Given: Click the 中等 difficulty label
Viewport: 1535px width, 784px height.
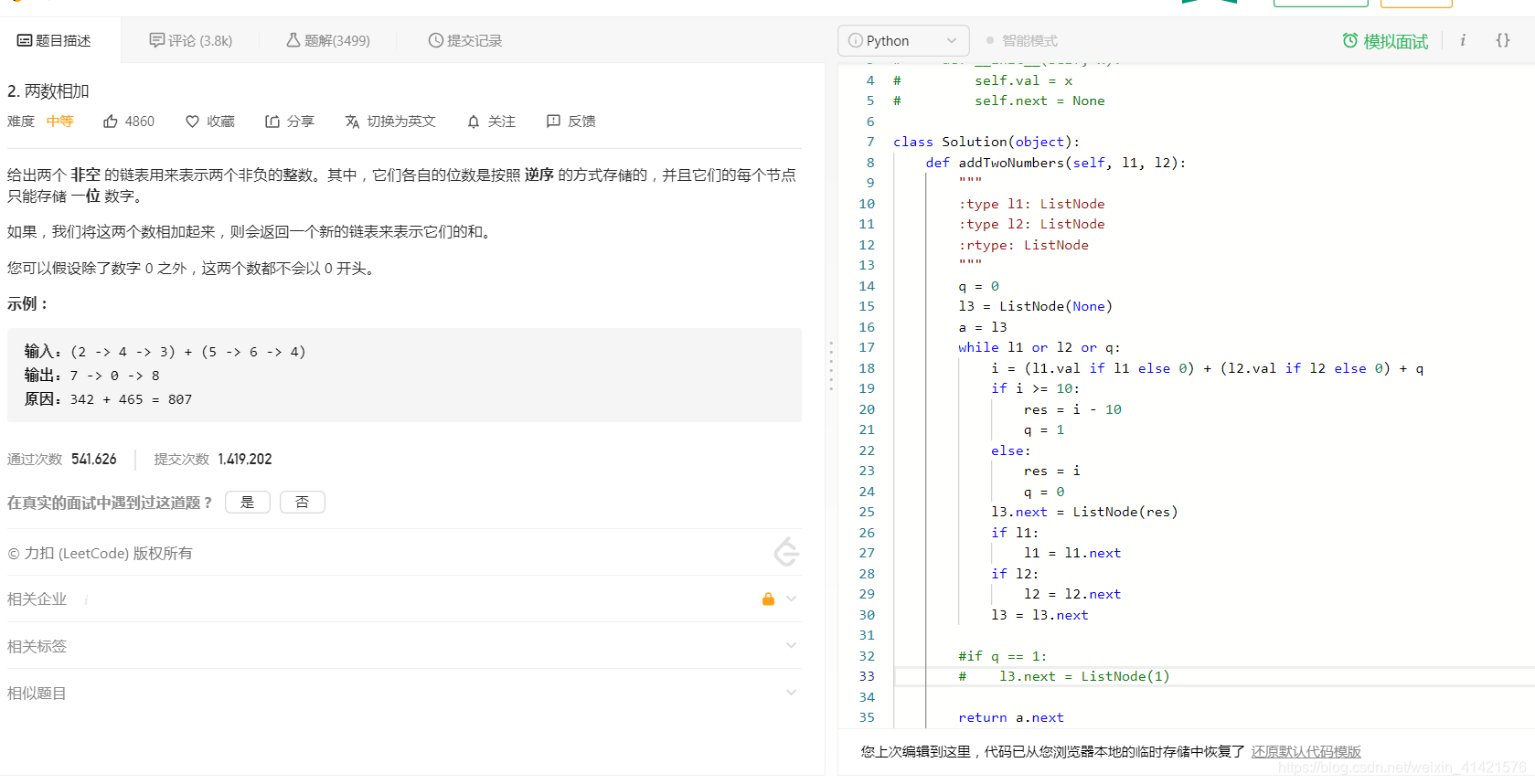Looking at the screenshot, I should (59, 122).
